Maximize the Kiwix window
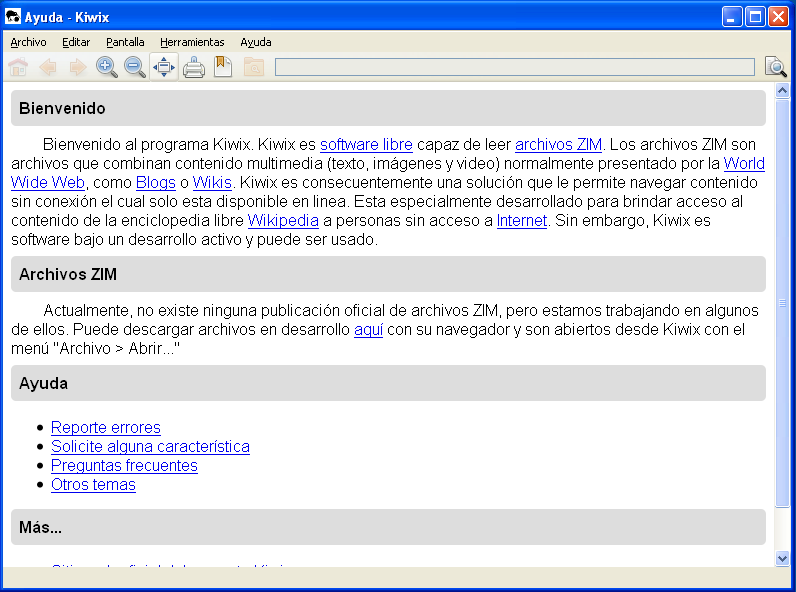796x592 pixels. click(x=755, y=17)
